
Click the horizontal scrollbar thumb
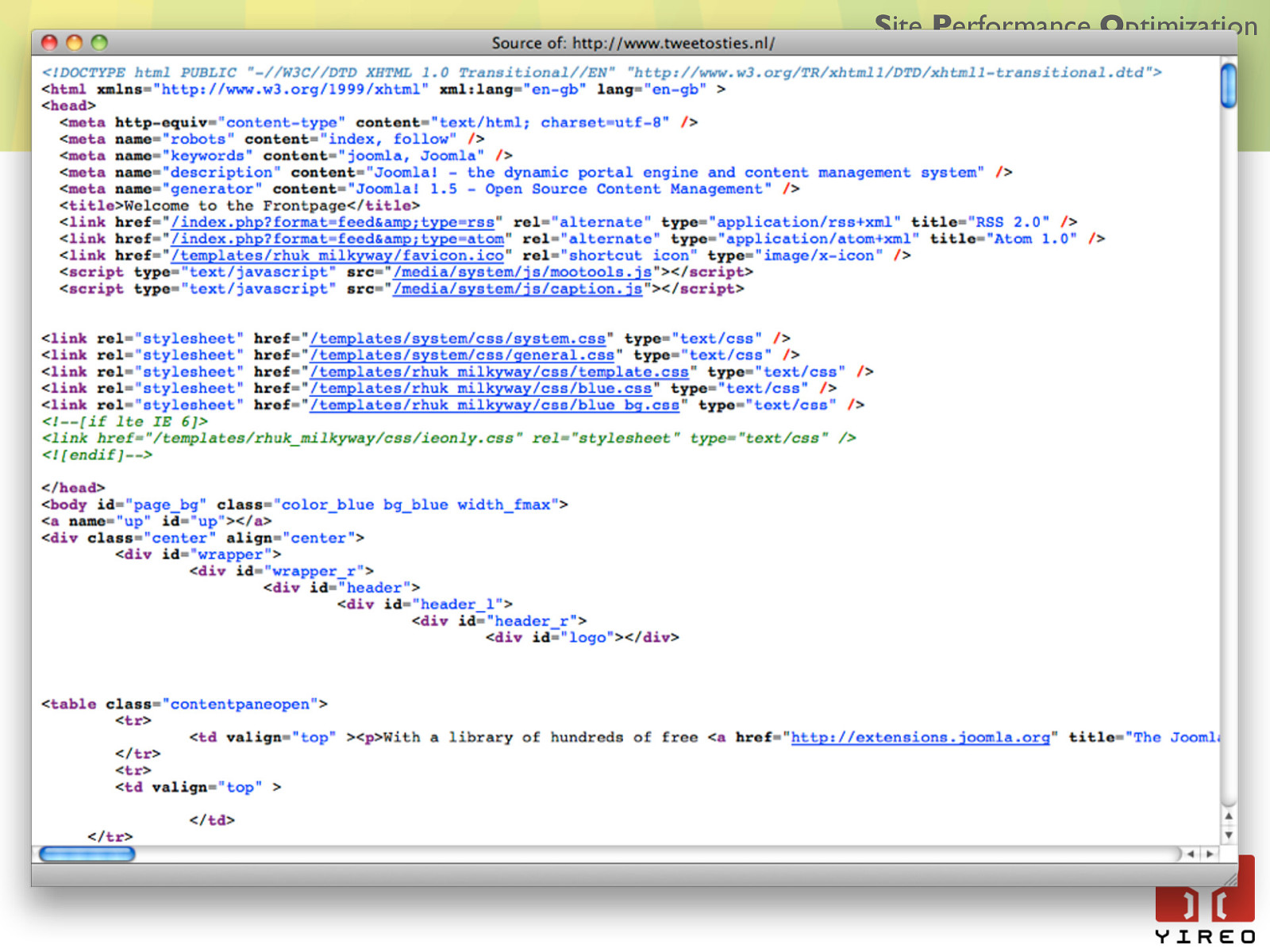87,854
